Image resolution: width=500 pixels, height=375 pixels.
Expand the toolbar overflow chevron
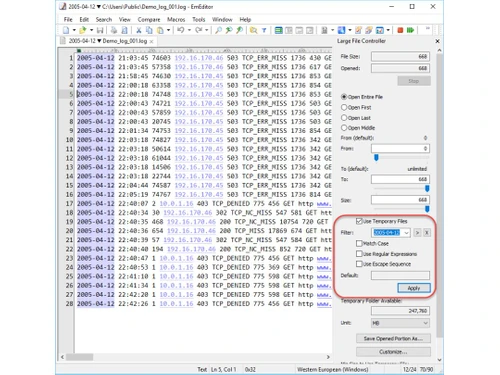pos(428,29)
